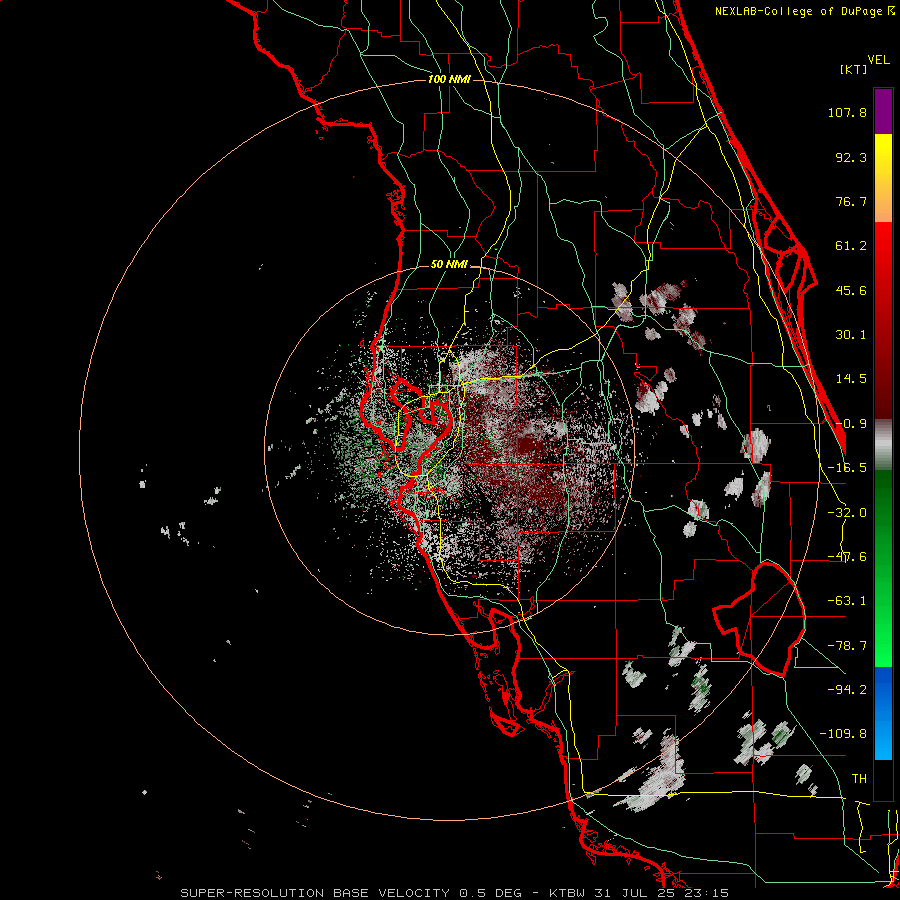Click the blue segment of the velocity color bar
This screenshot has height=900, width=900.
(883, 713)
